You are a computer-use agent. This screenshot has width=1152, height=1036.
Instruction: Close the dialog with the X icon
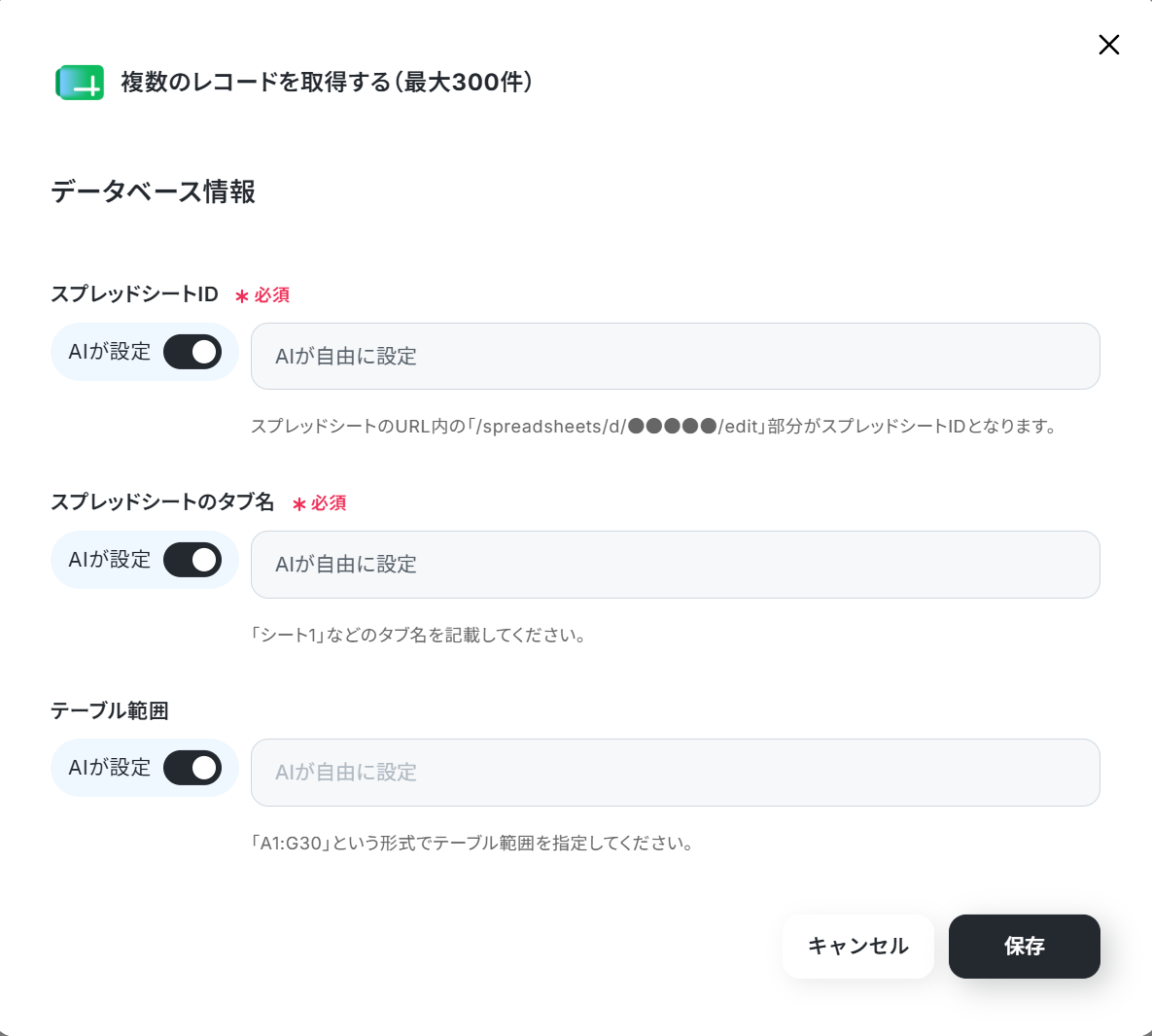click(1108, 45)
